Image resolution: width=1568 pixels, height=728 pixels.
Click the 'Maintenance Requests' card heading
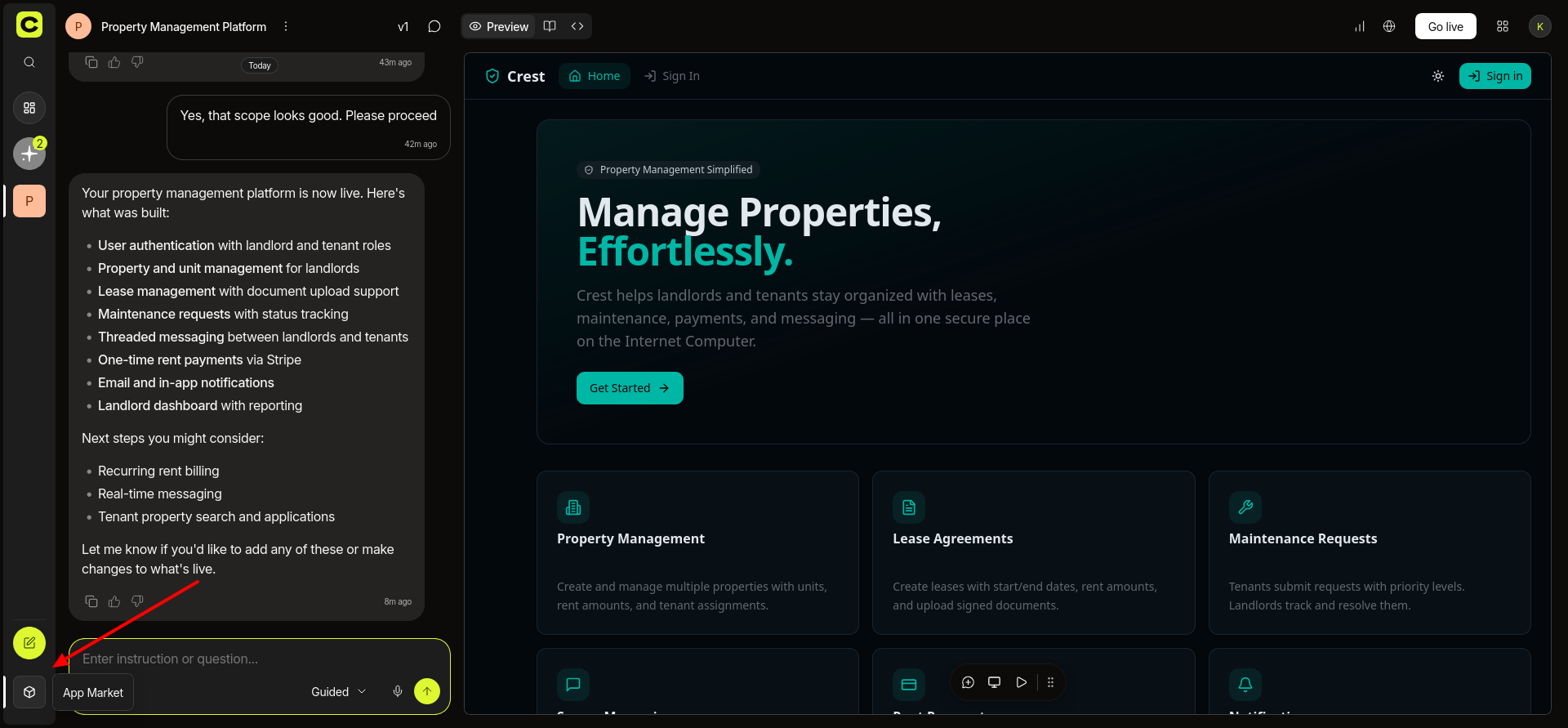1303,538
